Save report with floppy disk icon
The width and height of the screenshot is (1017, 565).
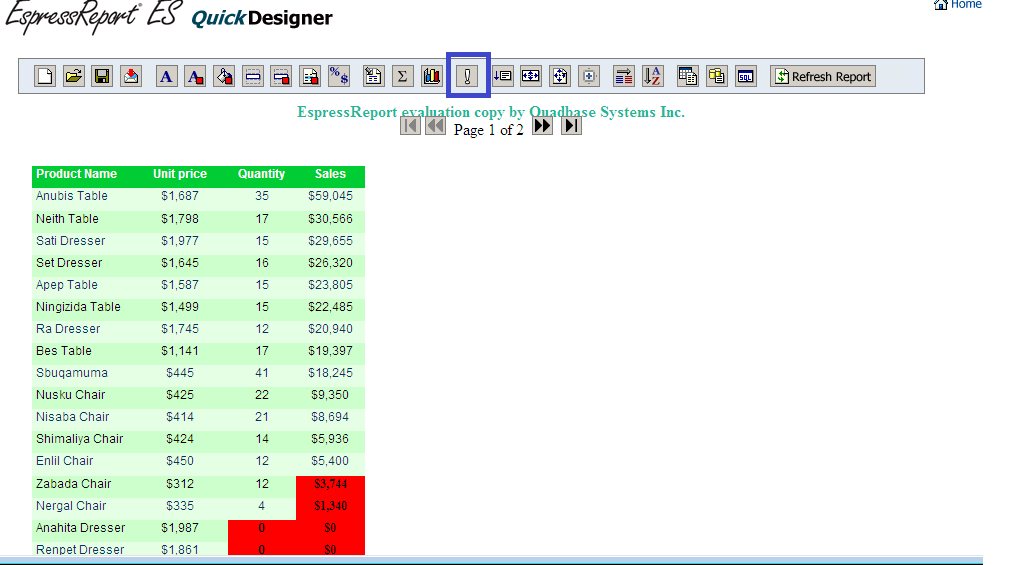102,77
